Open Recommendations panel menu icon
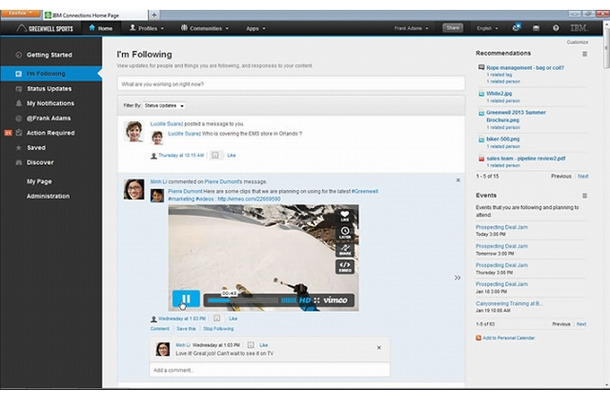This screenshot has width=610, height=400. (x=584, y=54)
